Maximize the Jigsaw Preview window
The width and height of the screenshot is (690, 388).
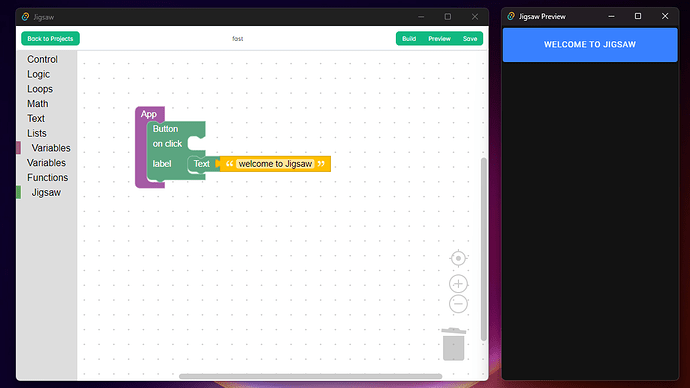[x=638, y=16]
